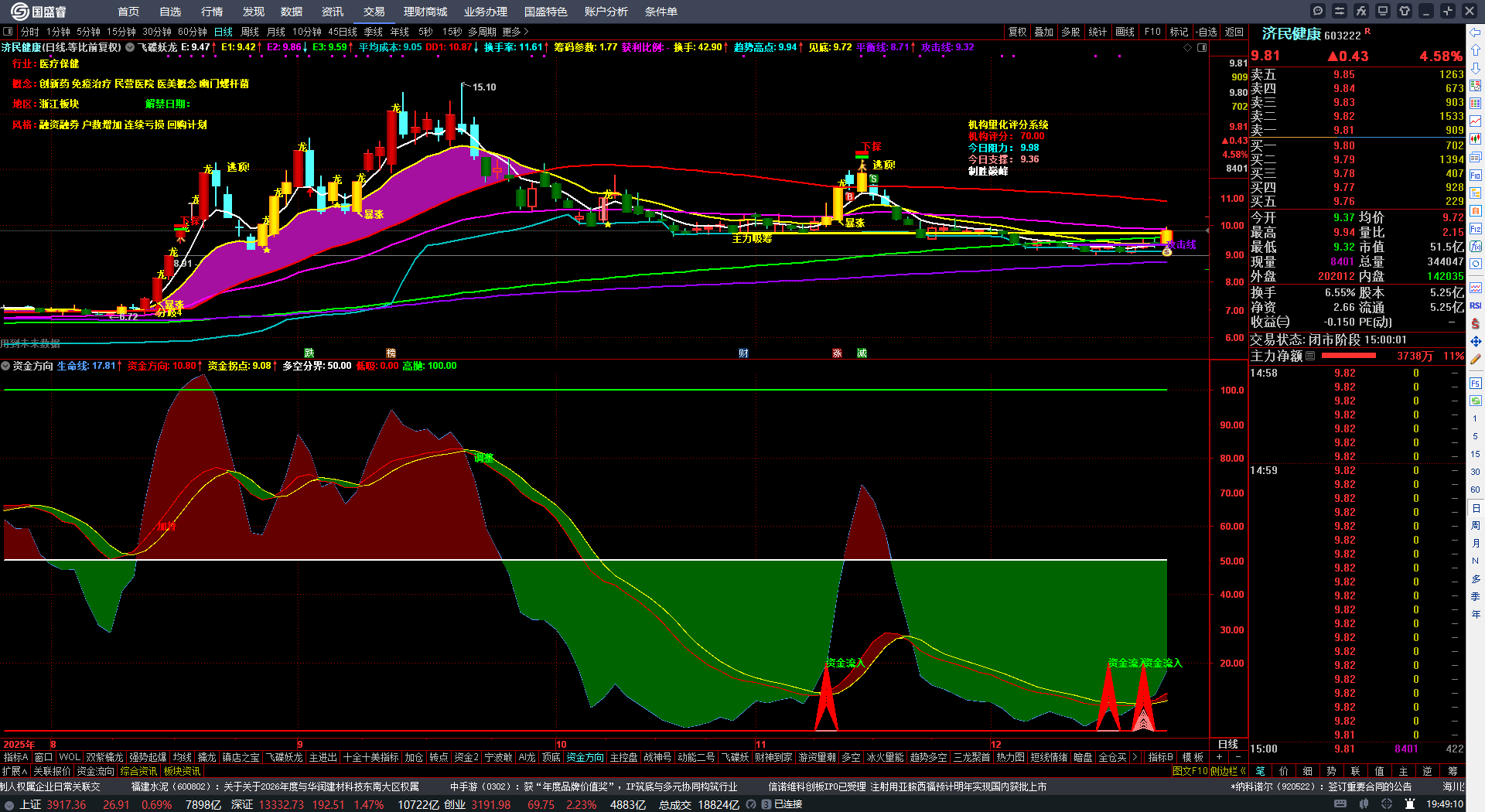This screenshot has width=1485, height=812.
Task: Select the RSI indicator icon in sidebar
Action: [x=1476, y=305]
